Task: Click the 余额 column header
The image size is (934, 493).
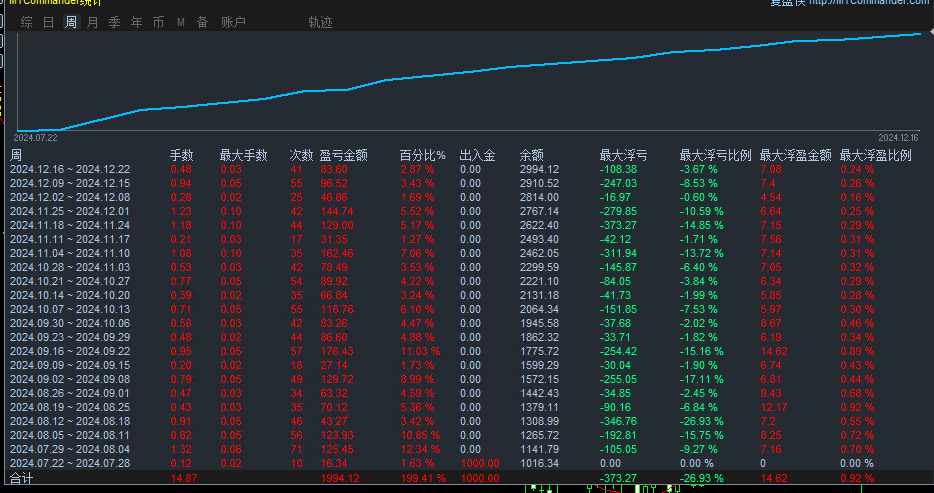Action: [531, 155]
